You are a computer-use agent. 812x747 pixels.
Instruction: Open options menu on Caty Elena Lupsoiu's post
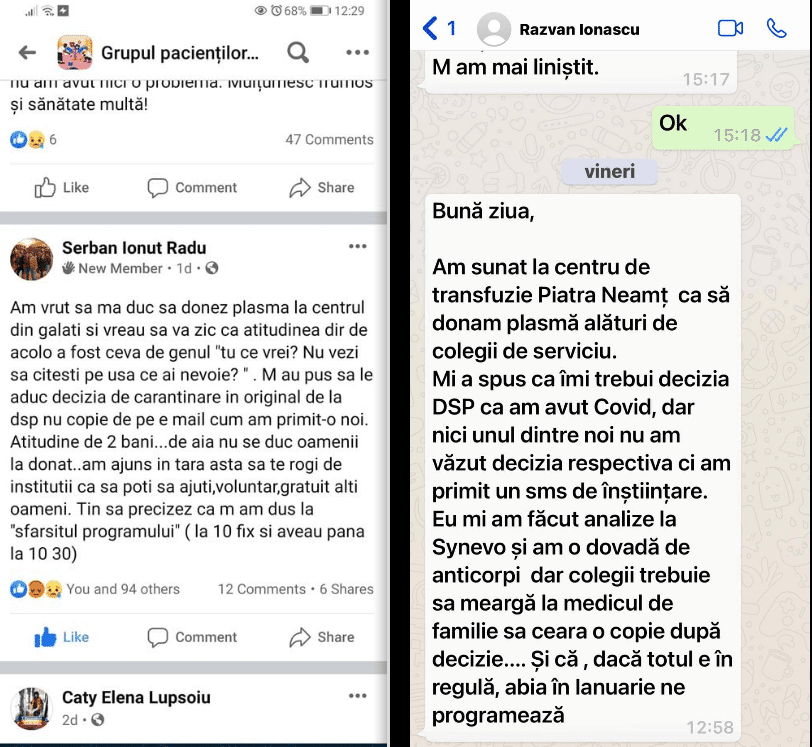(357, 696)
